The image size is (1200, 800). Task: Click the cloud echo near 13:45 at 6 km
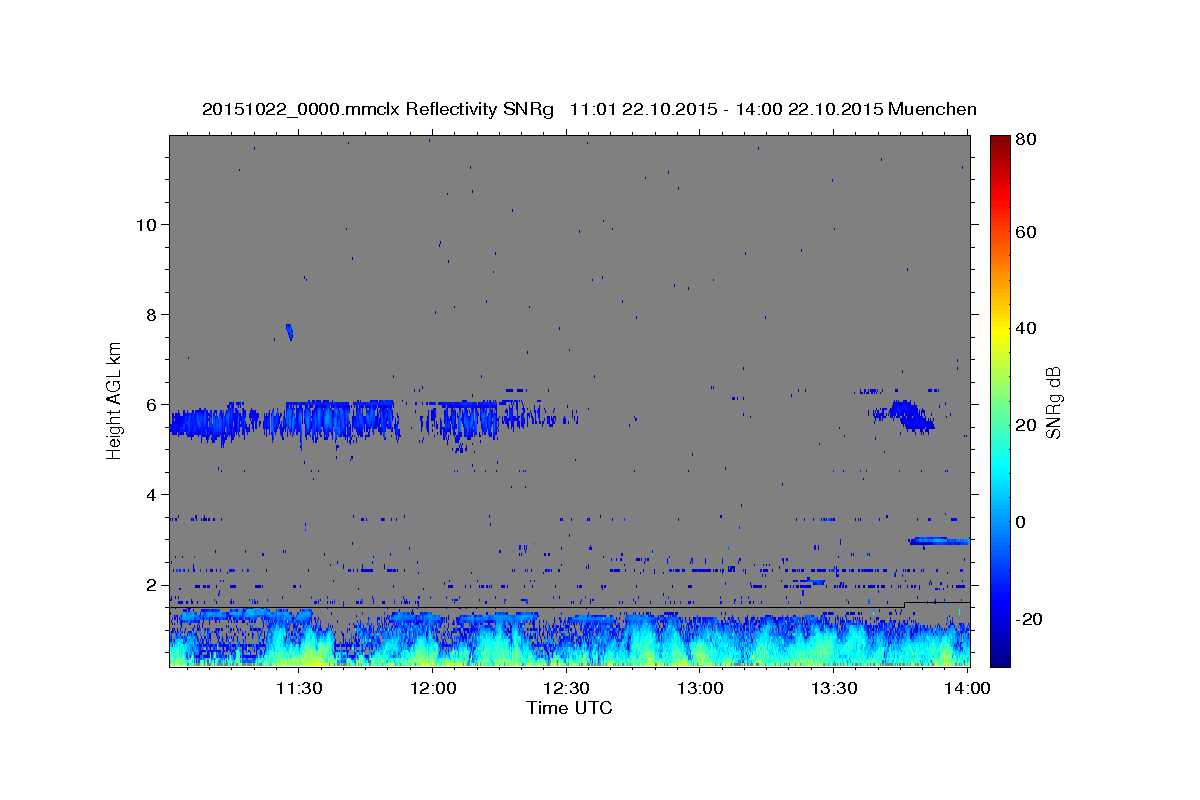click(907, 415)
